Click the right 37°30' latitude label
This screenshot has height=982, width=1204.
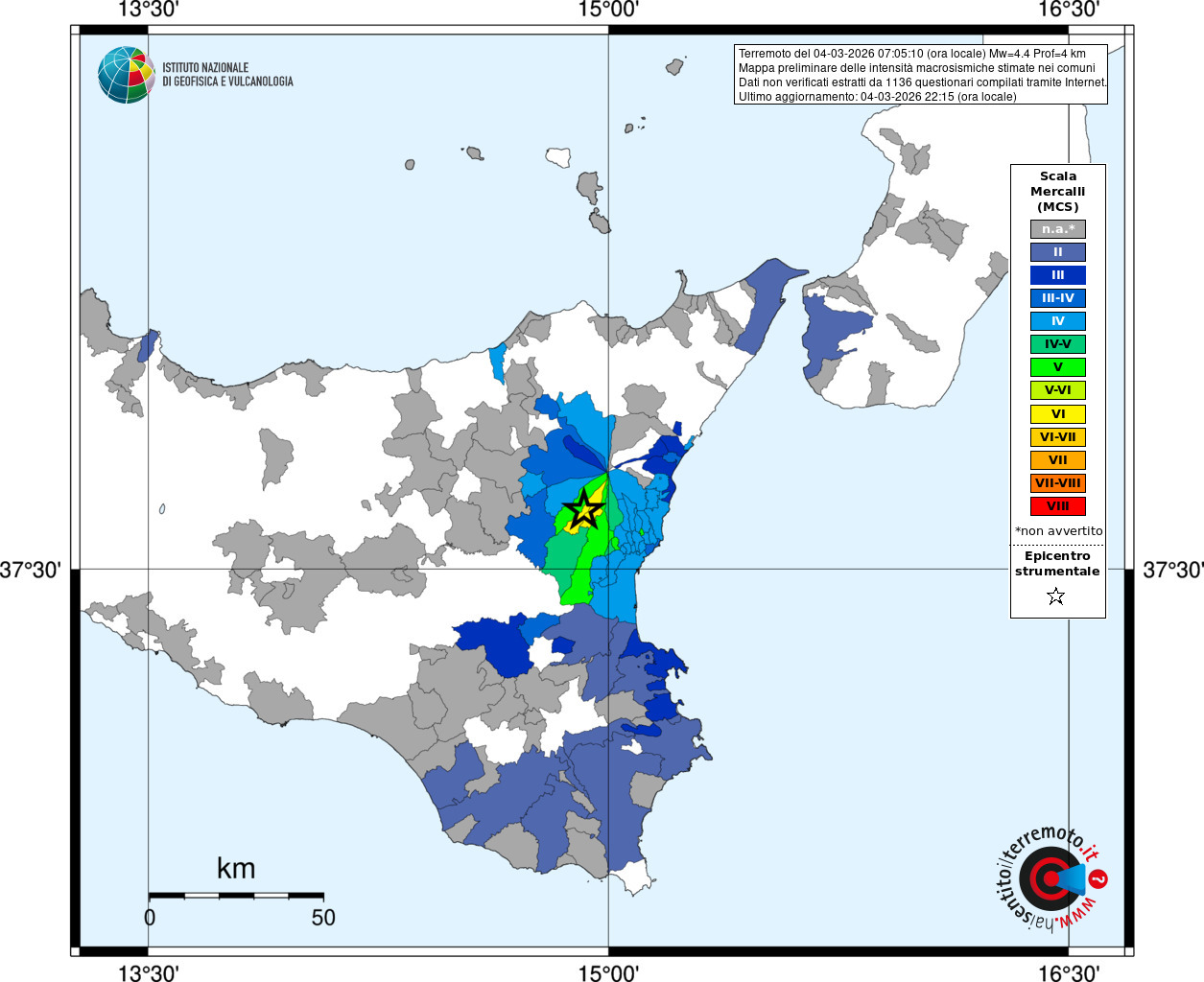pos(1172,570)
